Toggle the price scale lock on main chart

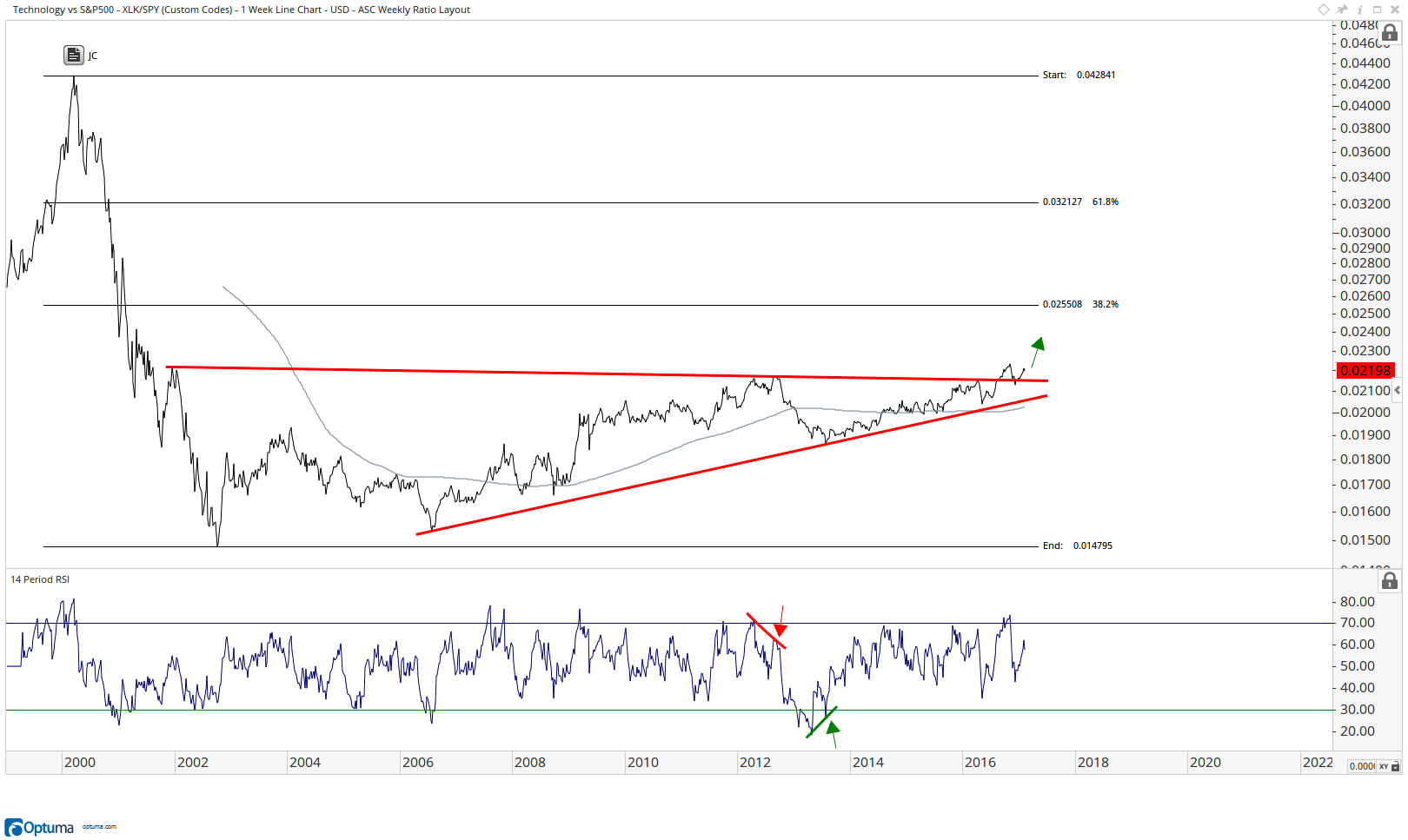(1390, 33)
